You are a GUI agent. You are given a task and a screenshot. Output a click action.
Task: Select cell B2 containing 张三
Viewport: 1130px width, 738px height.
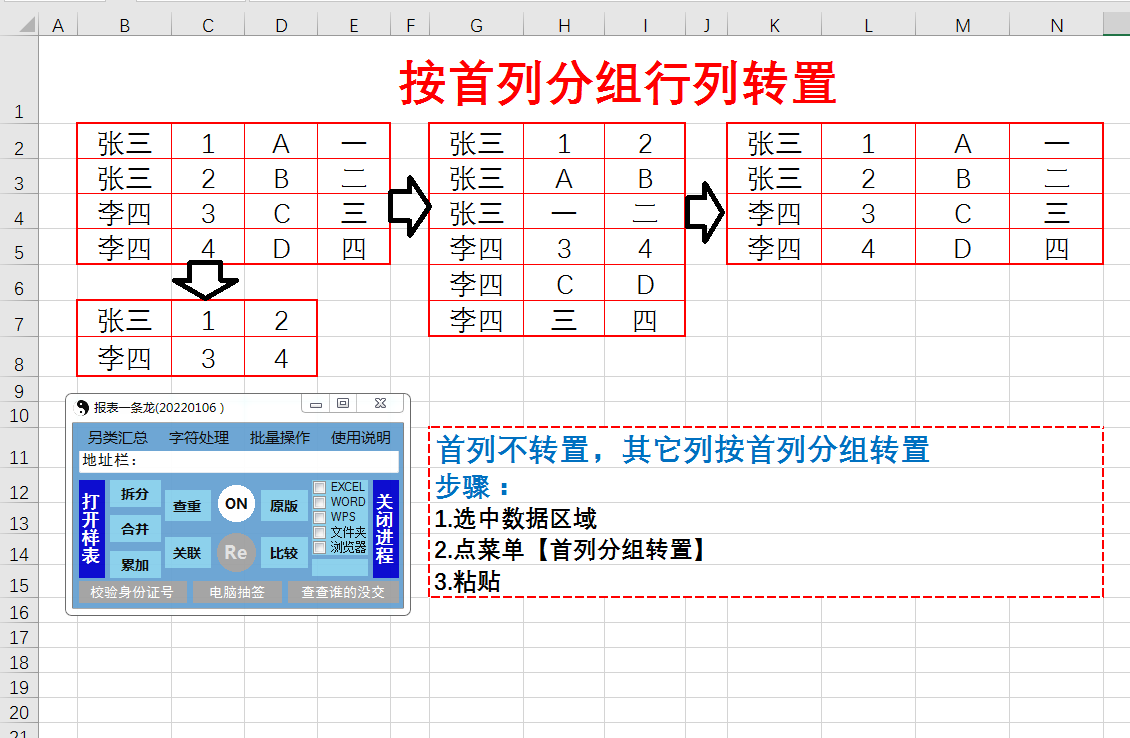point(125,143)
